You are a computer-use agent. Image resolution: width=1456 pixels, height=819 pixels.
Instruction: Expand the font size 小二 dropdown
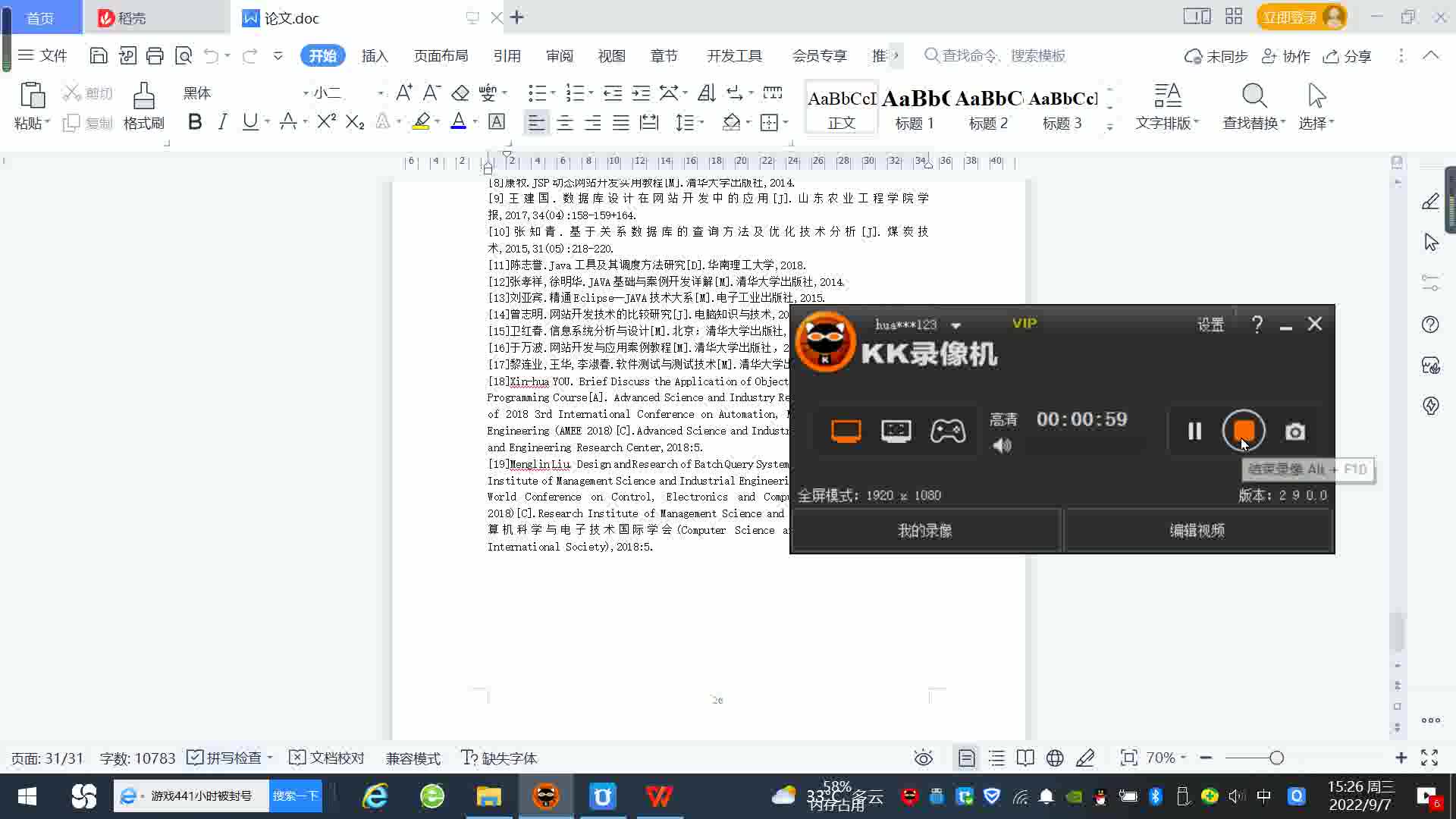[380, 93]
